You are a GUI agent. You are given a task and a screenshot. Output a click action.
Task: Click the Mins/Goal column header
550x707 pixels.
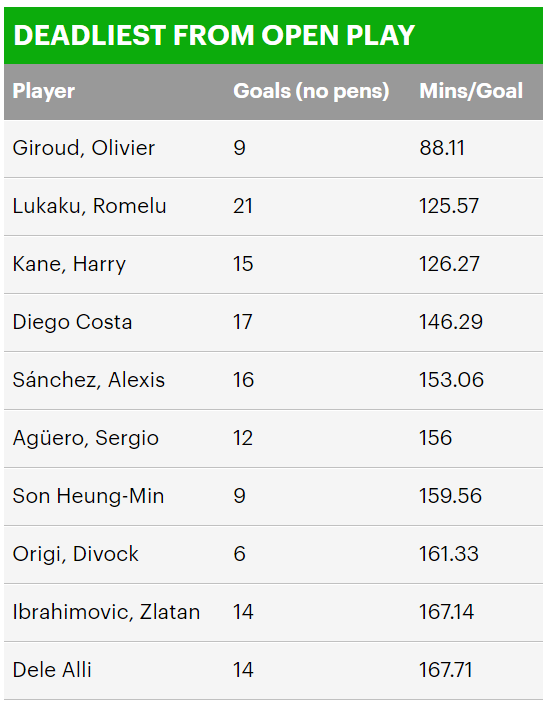471,91
